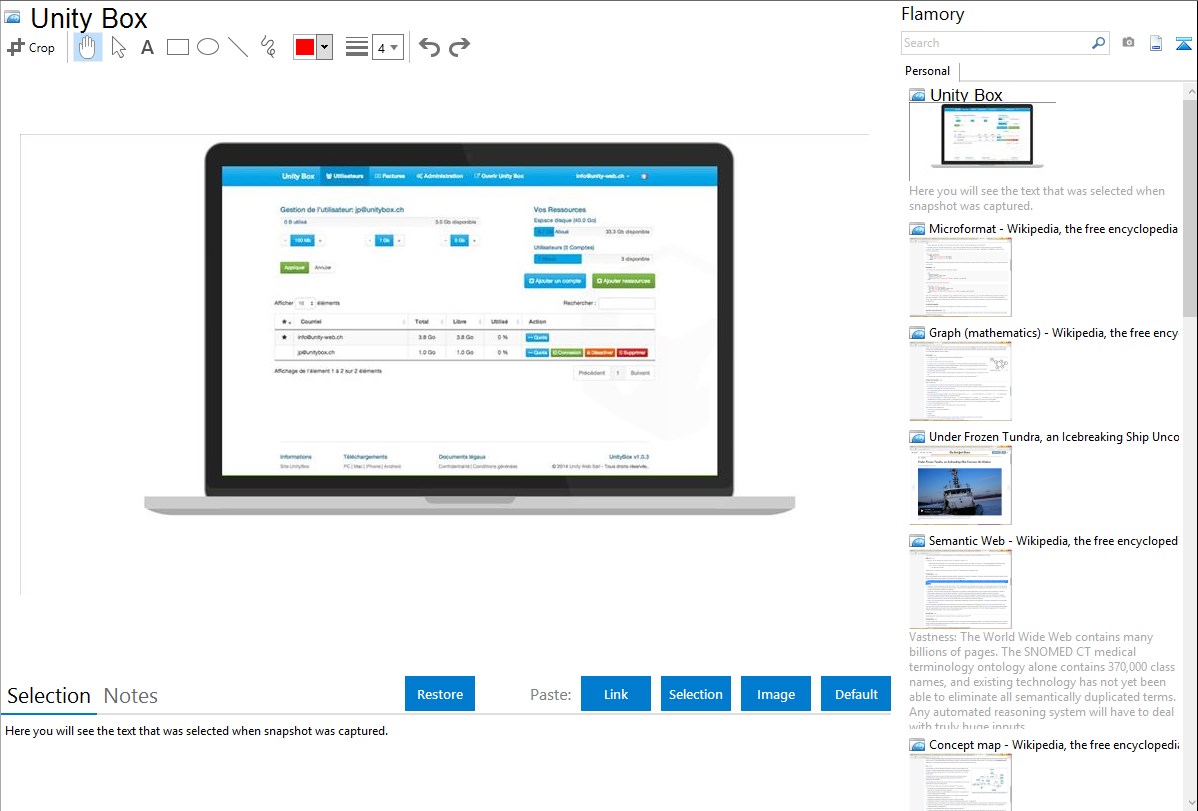
Task: Click the "Concept map - Wikipedia" title
Action: coord(1054,745)
